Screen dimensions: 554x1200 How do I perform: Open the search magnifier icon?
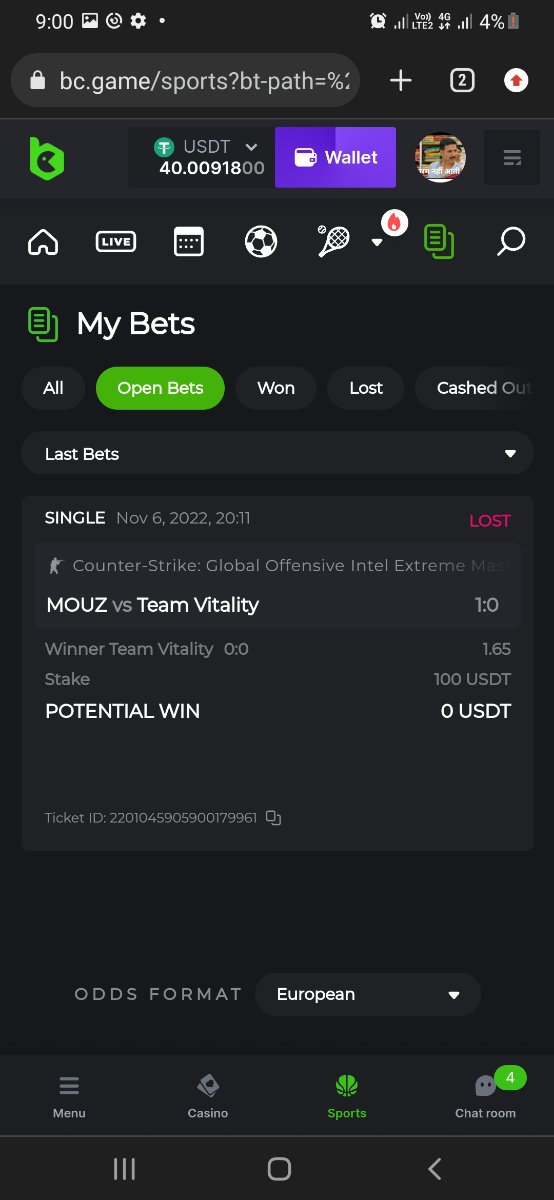511,241
